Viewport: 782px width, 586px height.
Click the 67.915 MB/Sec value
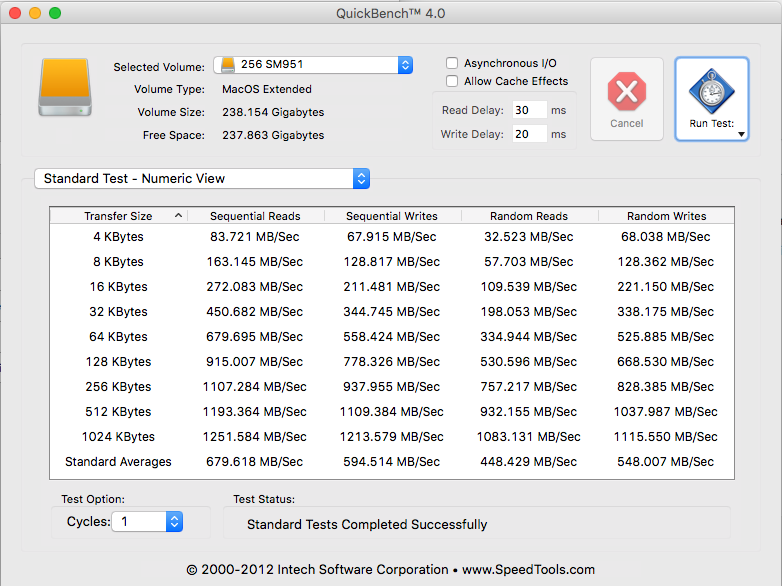tap(392, 237)
